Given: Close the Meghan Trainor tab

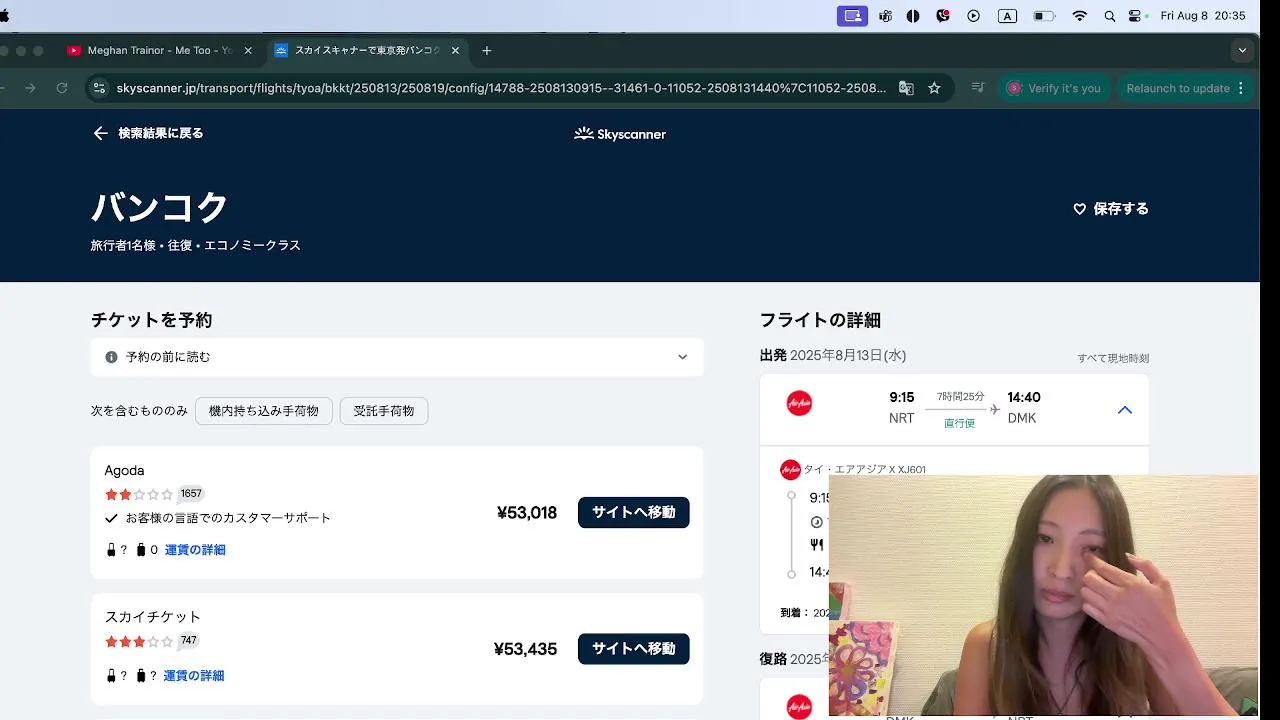Looking at the screenshot, I should pyautogui.click(x=248, y=50).
